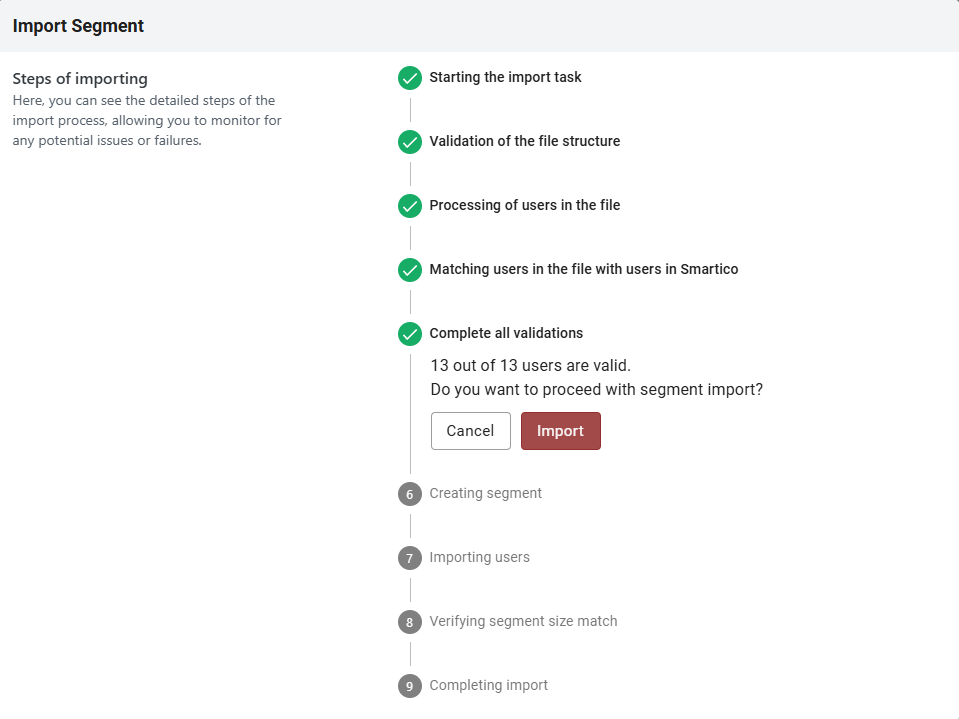Click the checkmark icon next to Validation of file structure
The image size is (959, 719).
tap(409, 142)
